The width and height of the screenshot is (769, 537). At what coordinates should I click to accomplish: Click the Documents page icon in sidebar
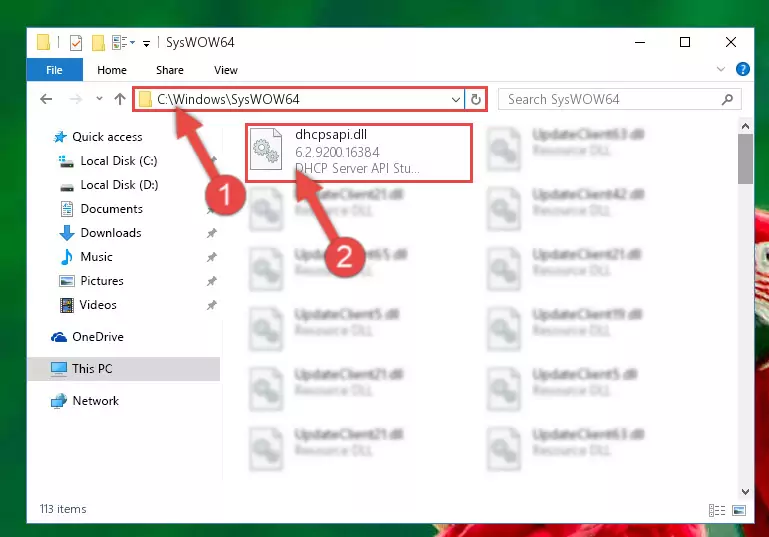[x=67, y=209]
